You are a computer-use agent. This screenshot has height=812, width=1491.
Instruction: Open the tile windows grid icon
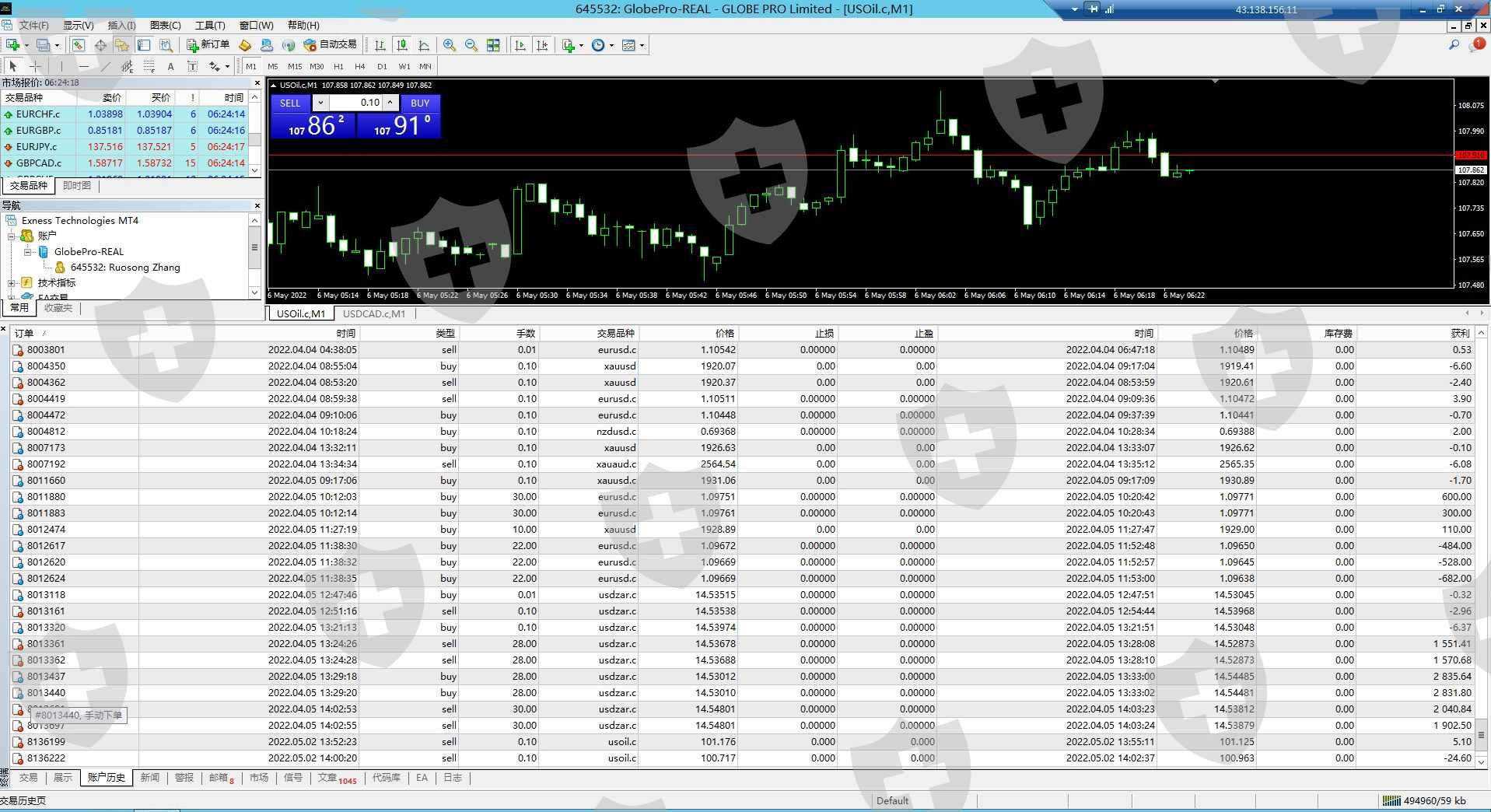coord(493,45)
